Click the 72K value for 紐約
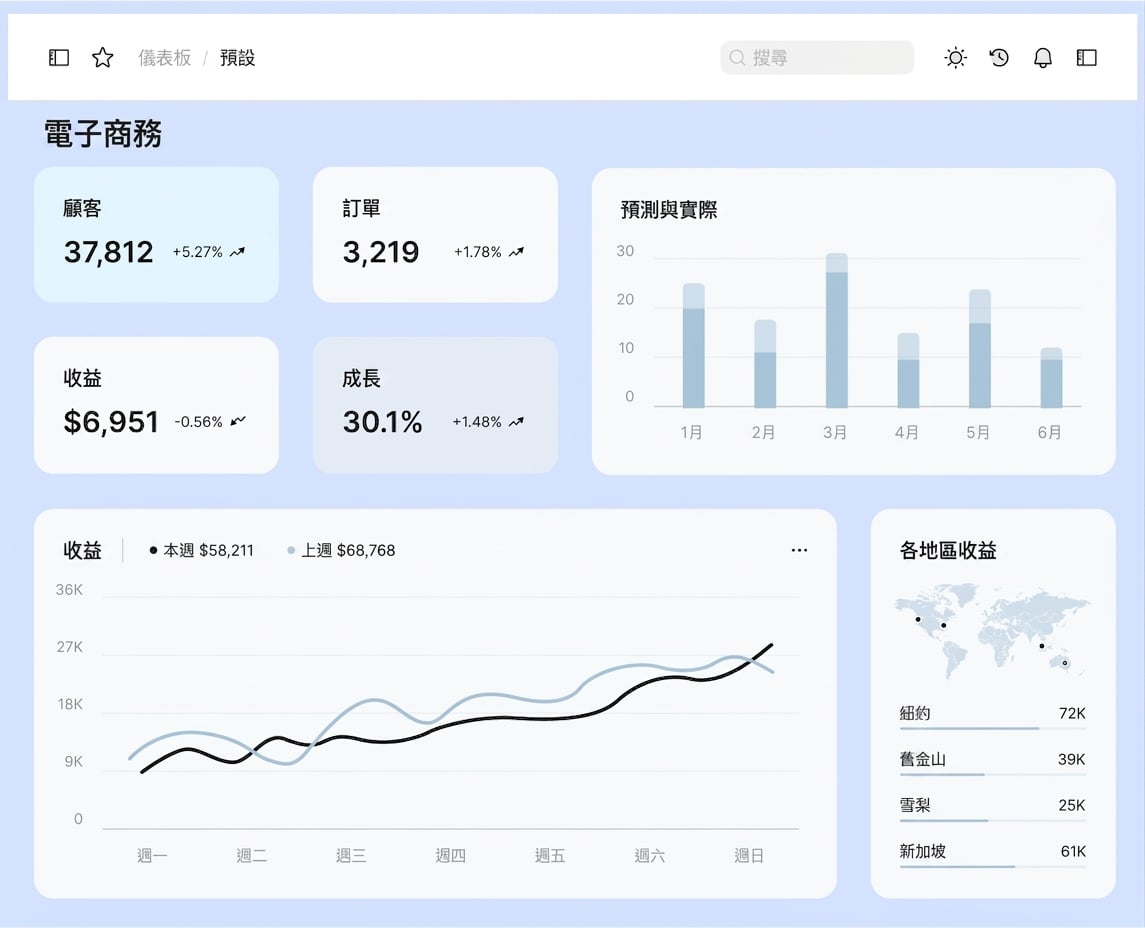Viewport: 1145px width, 928px height. pos(1072,713)
